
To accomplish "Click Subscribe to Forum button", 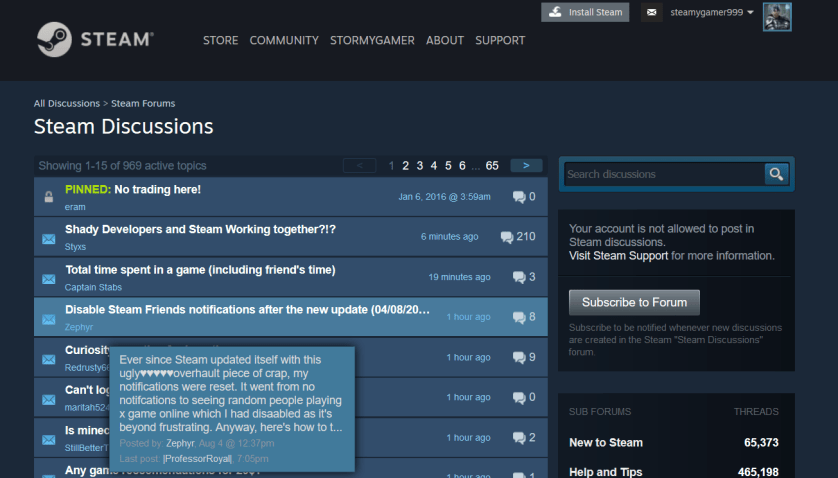I will 634,302.
